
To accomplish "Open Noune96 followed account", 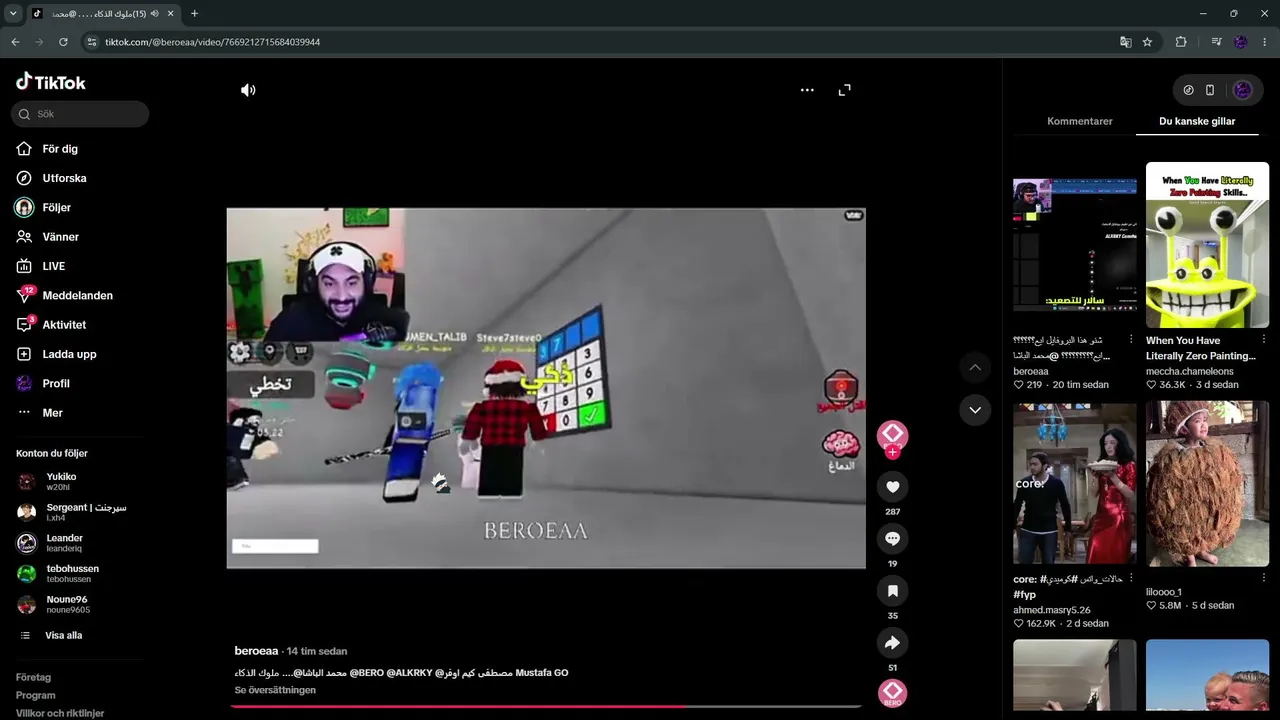I will pos(68,604).
